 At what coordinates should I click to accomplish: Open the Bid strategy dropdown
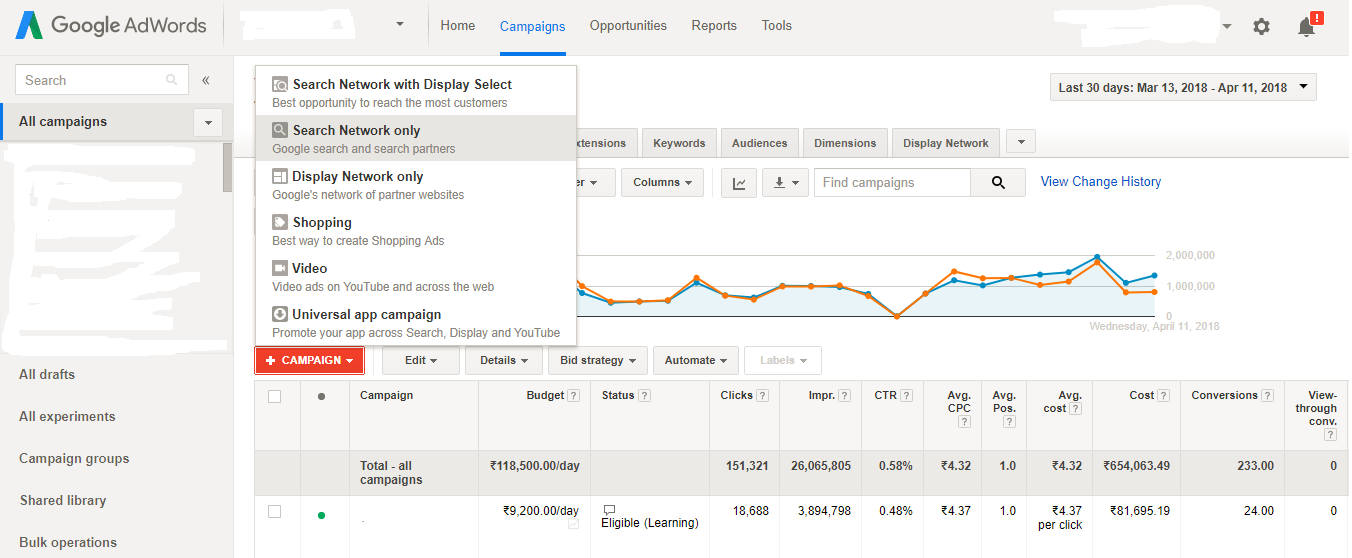tap(597, 361)
